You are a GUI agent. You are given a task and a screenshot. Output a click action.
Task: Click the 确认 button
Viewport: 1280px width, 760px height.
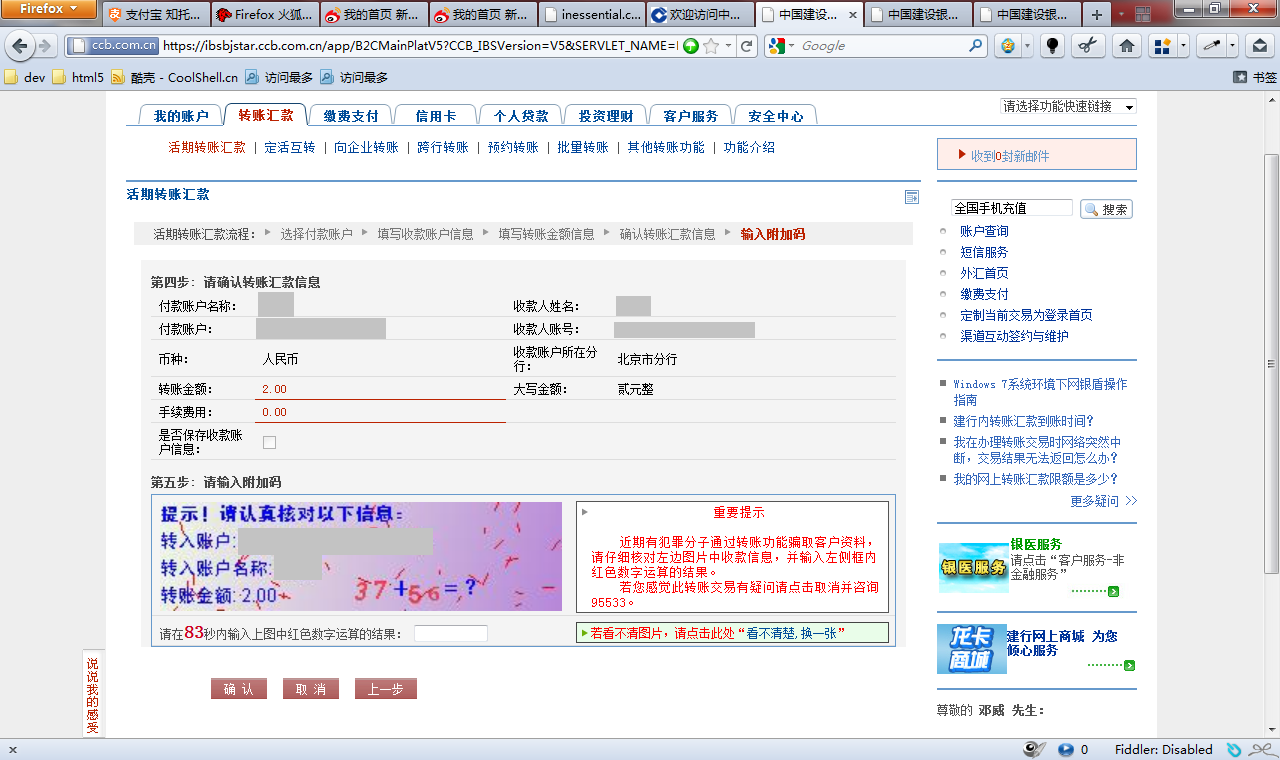pyautogui.click(x=239, y=689)
